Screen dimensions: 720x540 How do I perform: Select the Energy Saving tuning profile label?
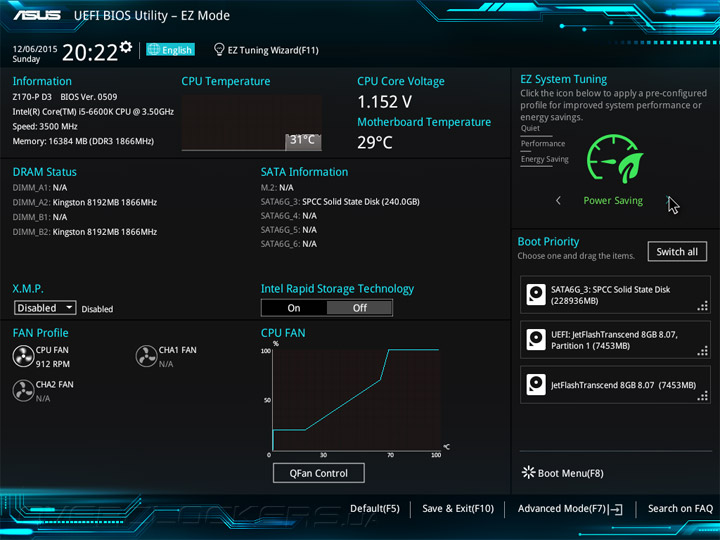(545, 159)
